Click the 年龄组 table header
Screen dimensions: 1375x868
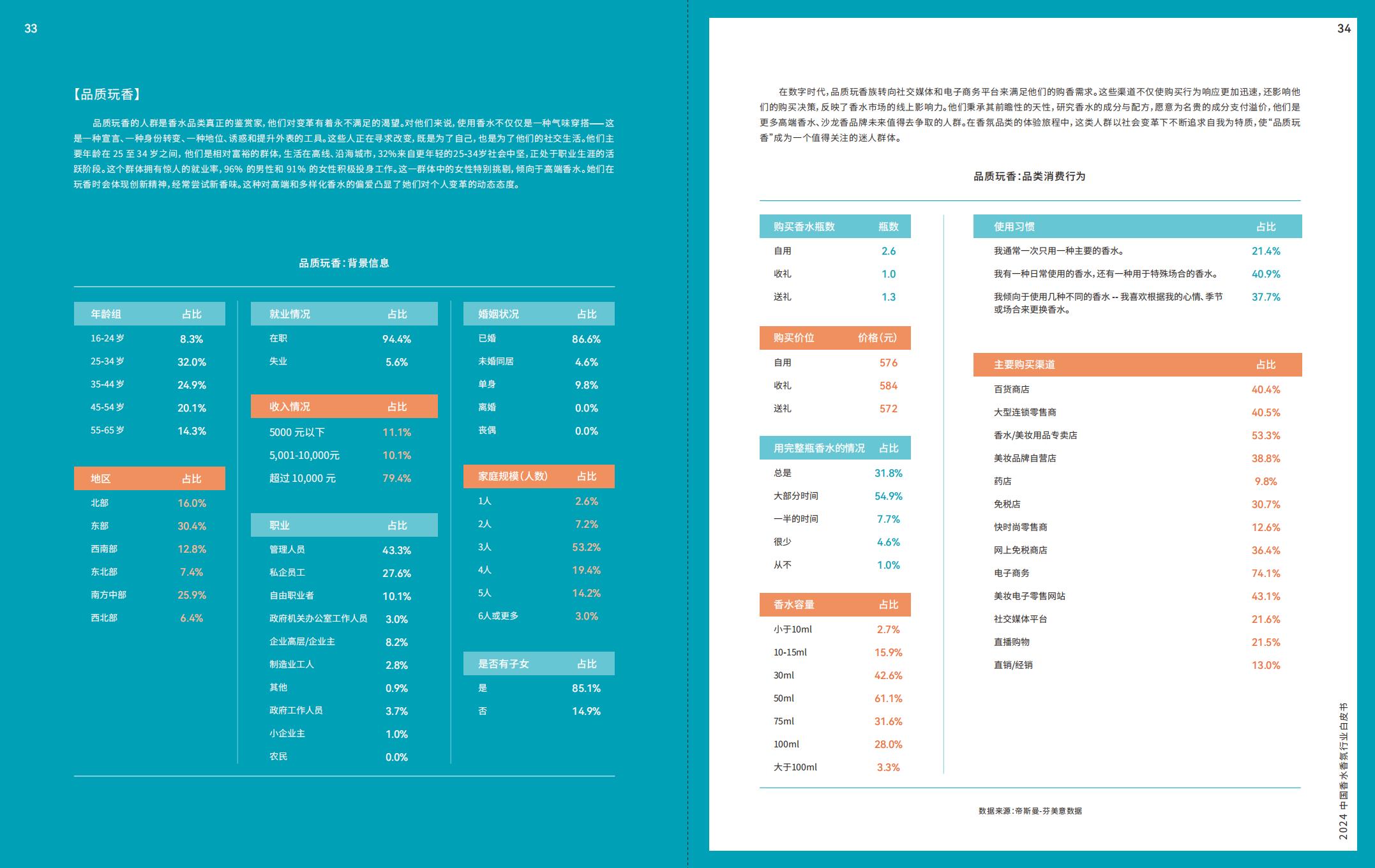[149, 314]
